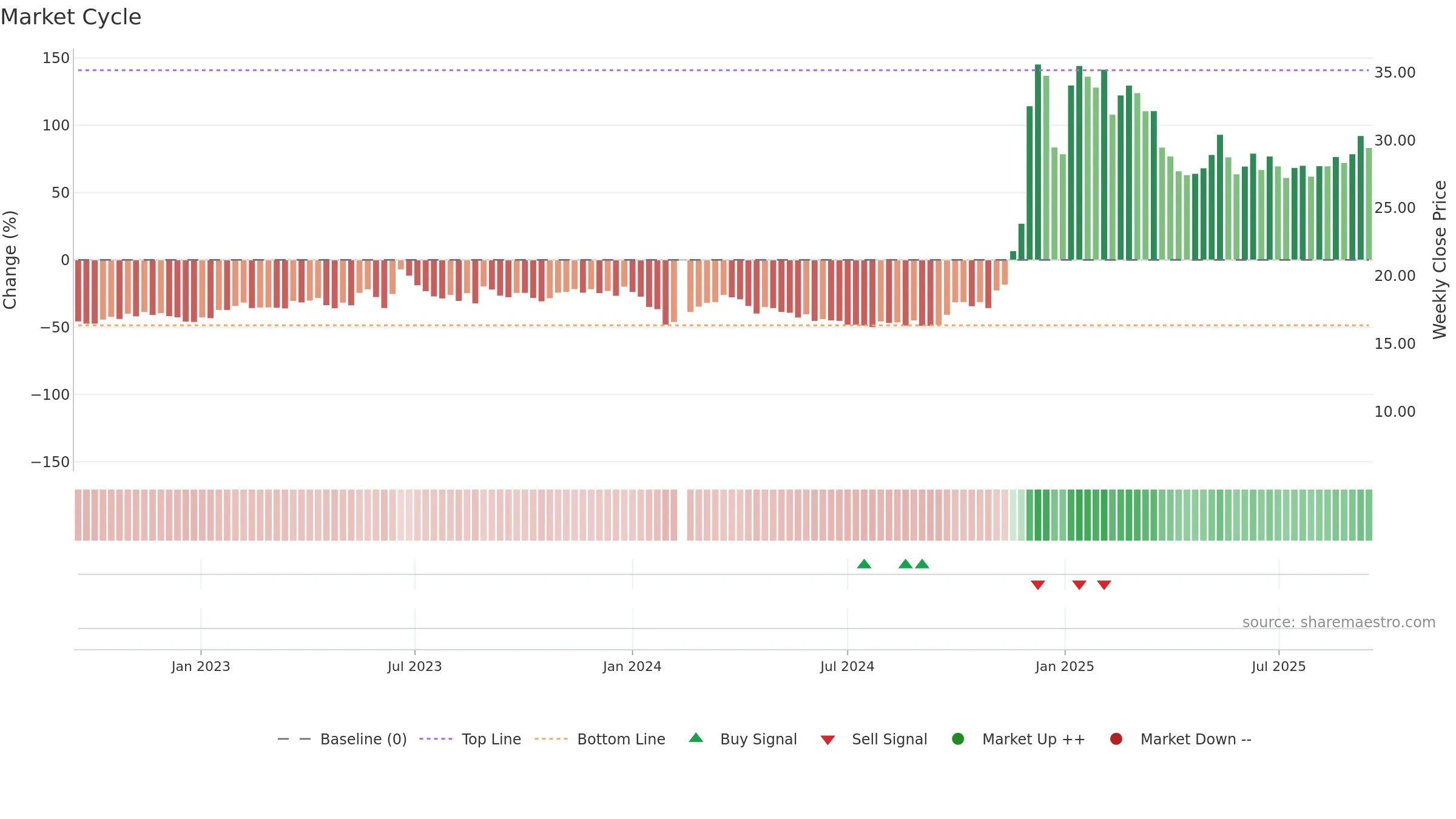Click the purple dotted Top Line legend swatch

436,739
